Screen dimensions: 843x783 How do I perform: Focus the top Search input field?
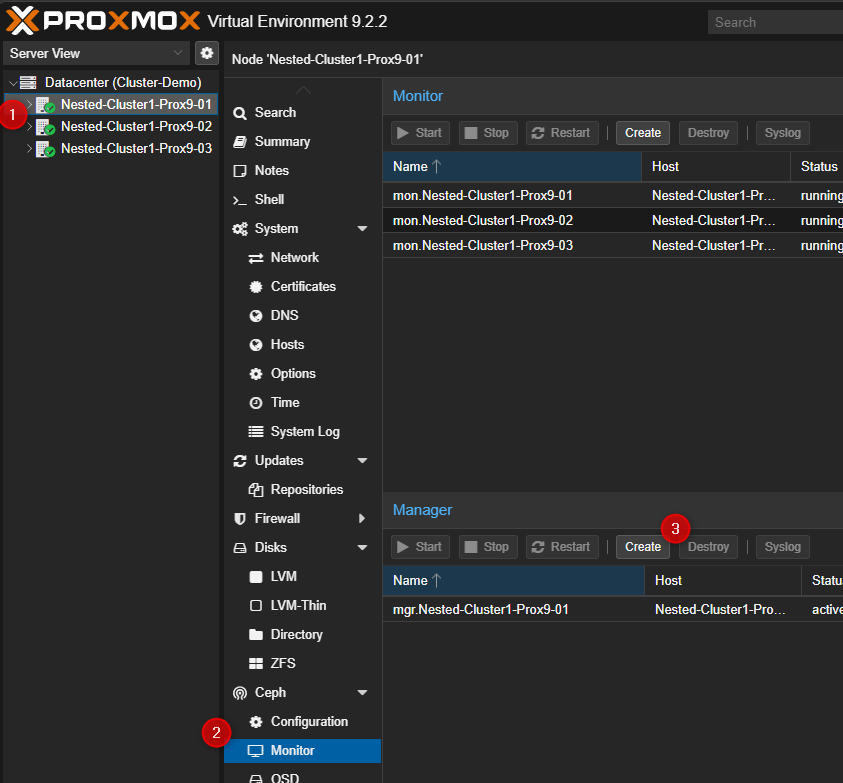tap(775, 22)
